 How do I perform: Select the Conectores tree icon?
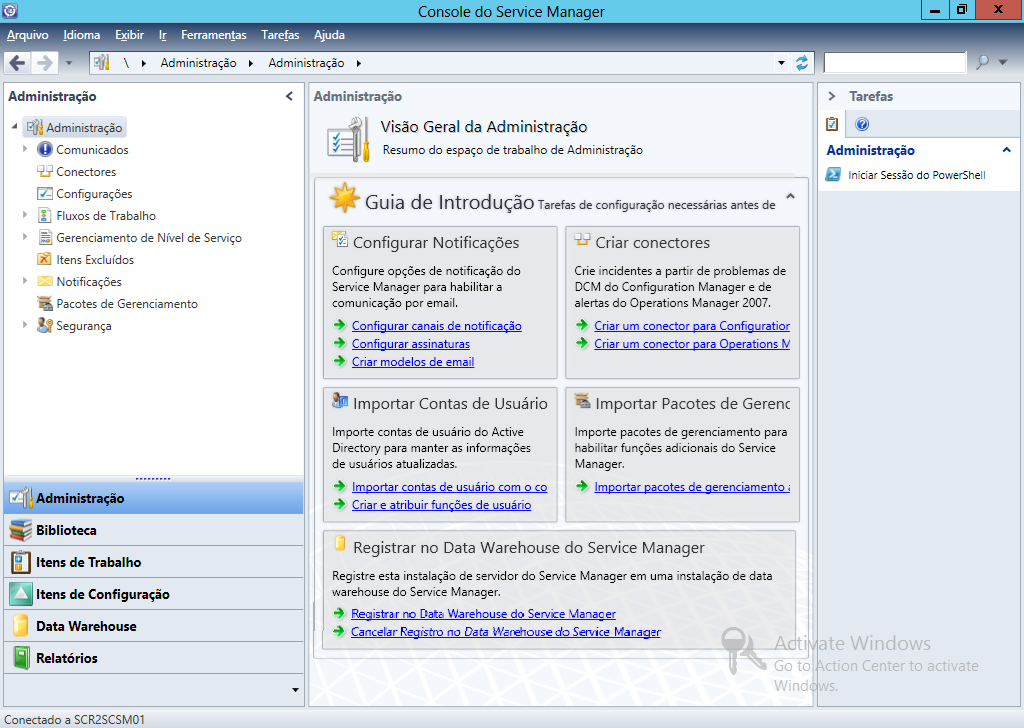coord(44,172)
